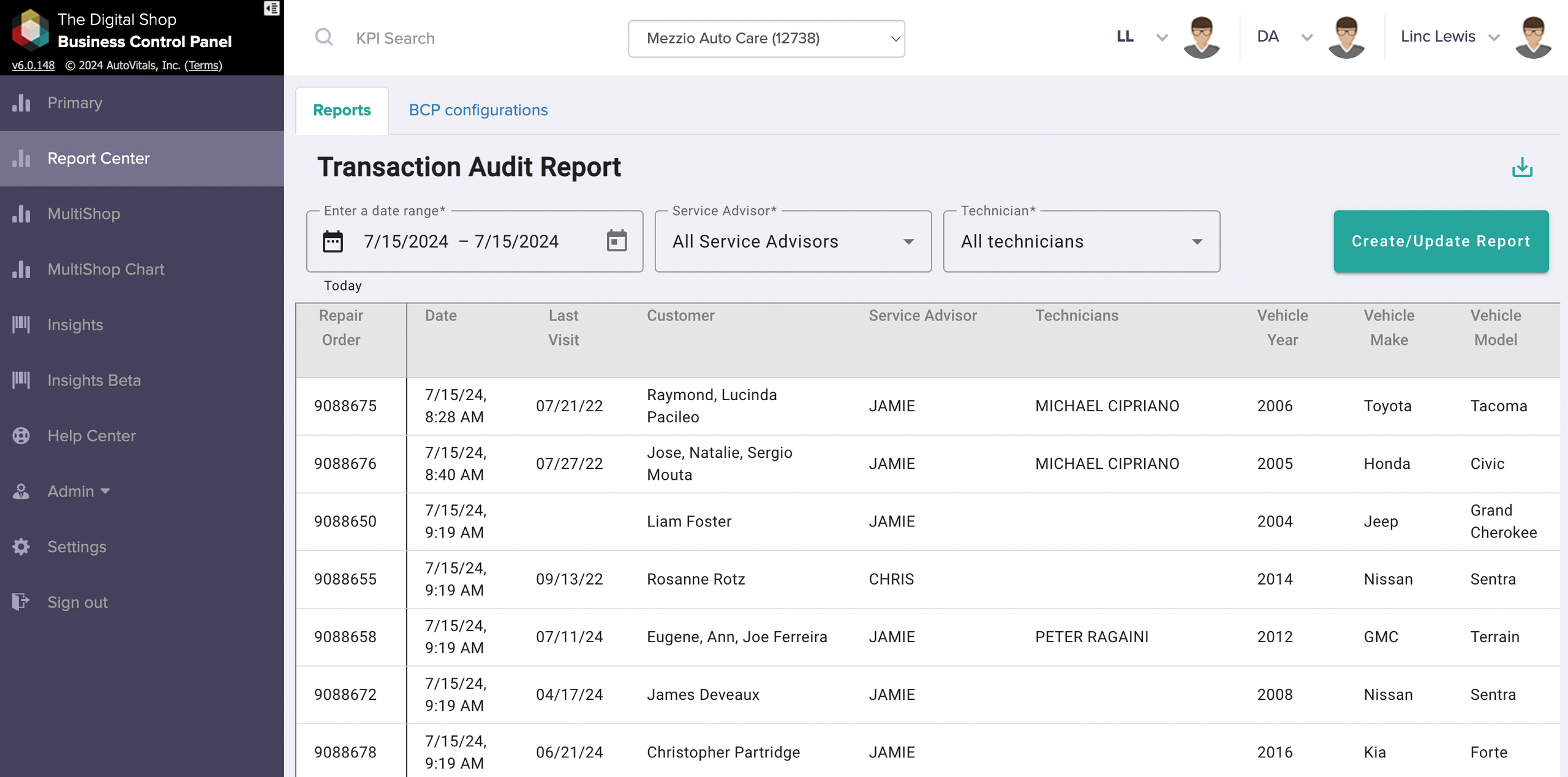
Task: Click the Vehicle Make column header
Action: (x=1389, y=328)
